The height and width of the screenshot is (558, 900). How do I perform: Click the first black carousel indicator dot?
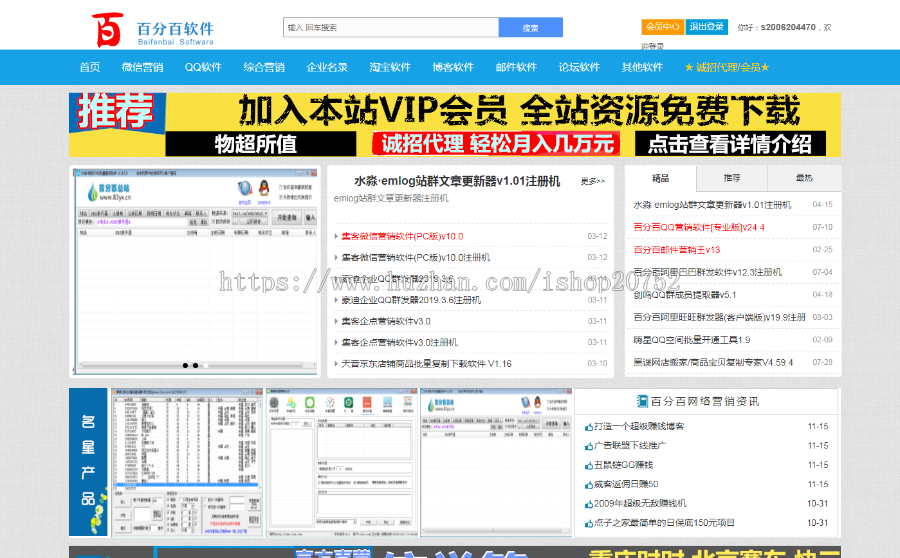click(x=185, y=365)
